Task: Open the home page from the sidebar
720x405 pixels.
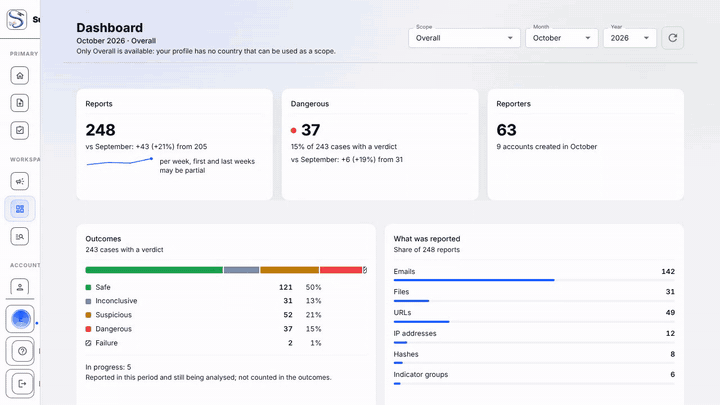Action: pyautogui.click(x=20, y=75)
